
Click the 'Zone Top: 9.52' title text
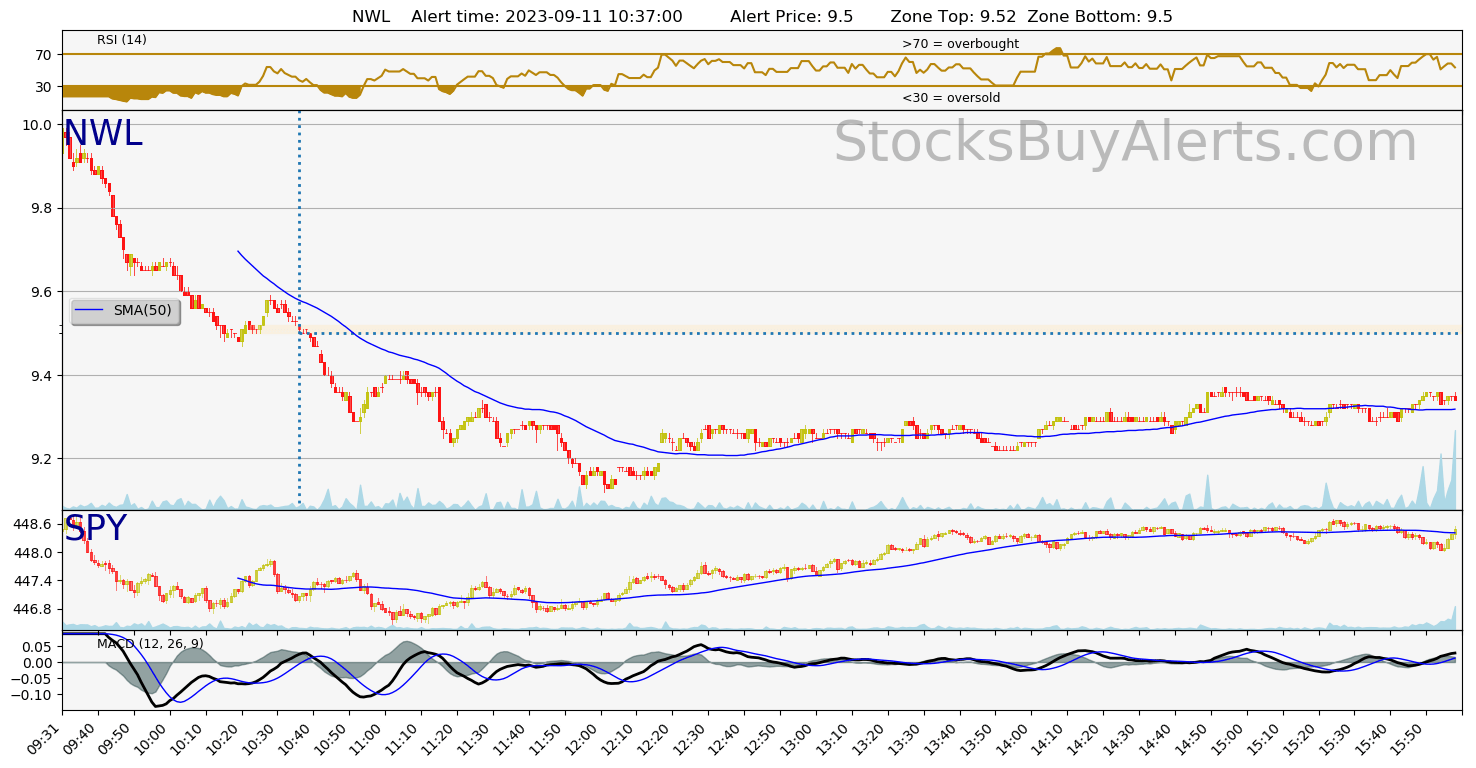[x=953, y=17]
